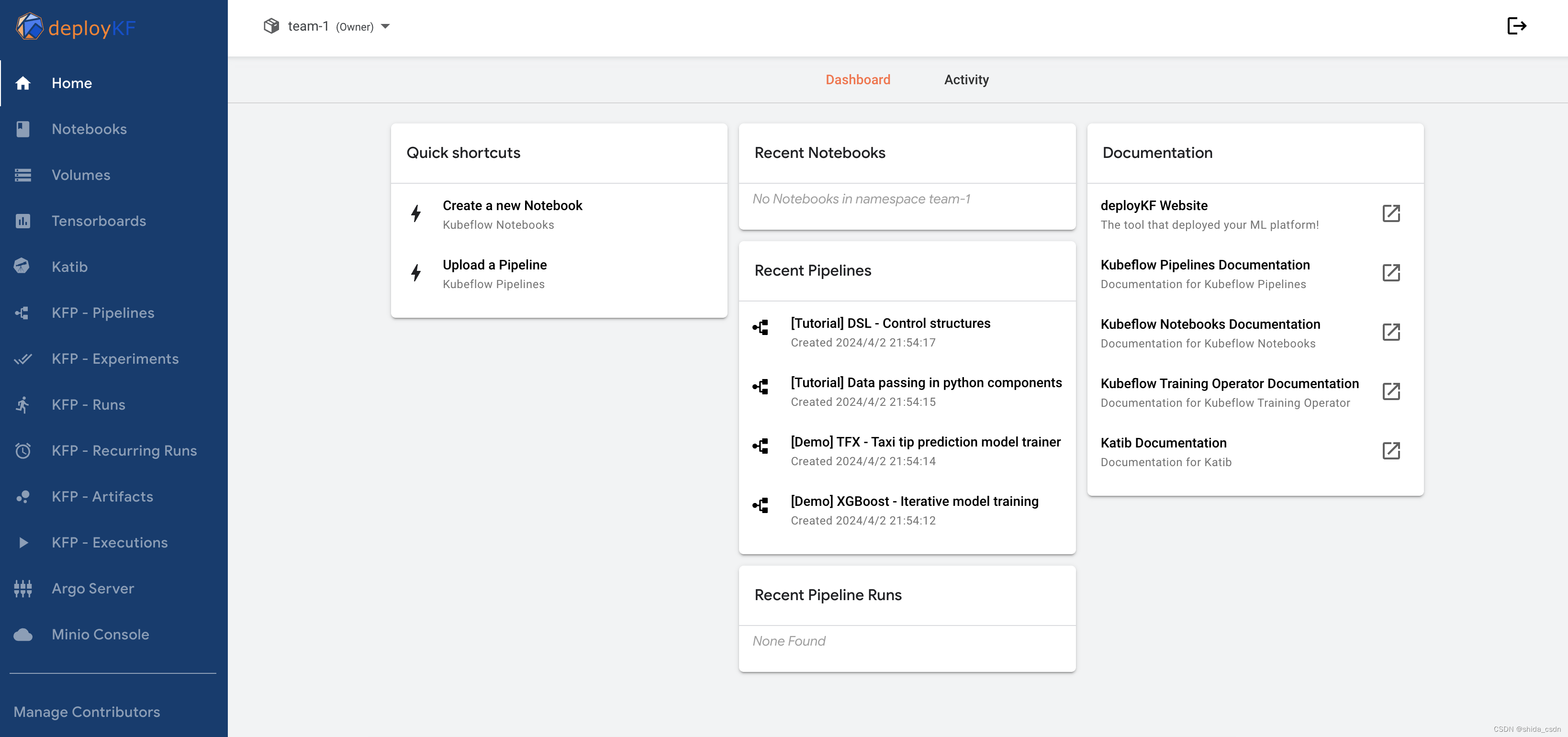
Task: Click pipeline icon beside Data passing in python
Action: pos(760,387)
